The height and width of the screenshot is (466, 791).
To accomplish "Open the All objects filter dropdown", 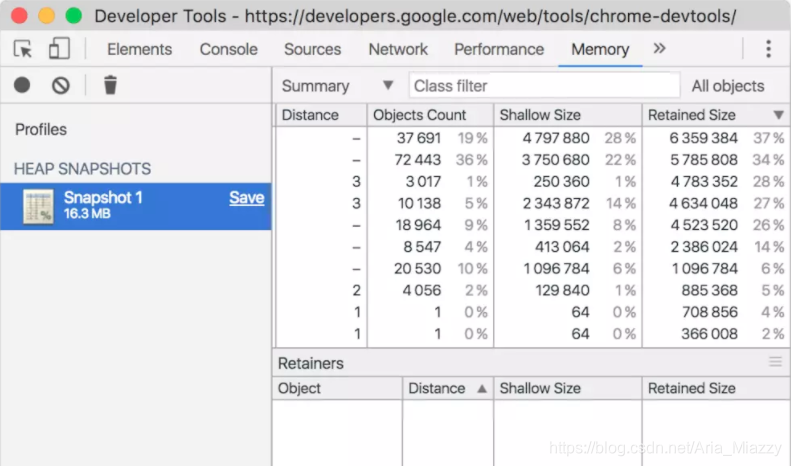I will [728, 86].
